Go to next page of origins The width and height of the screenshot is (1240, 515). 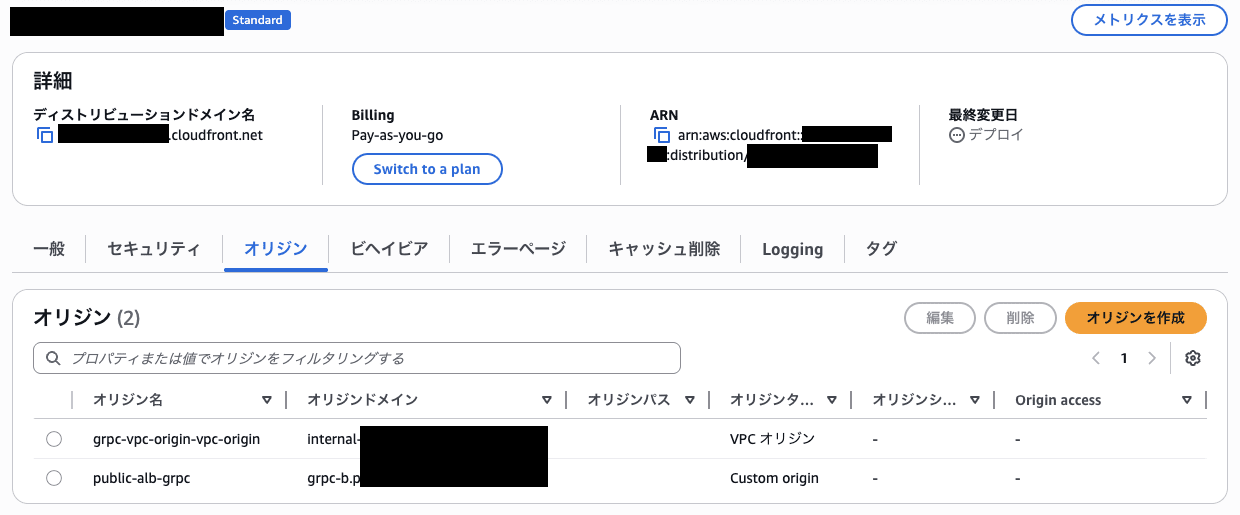pyautogui.click(x=1152, y=358)
